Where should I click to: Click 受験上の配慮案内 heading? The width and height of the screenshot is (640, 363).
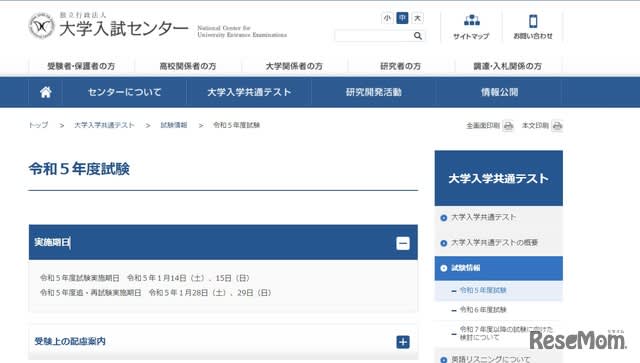[x=70, y=341]
